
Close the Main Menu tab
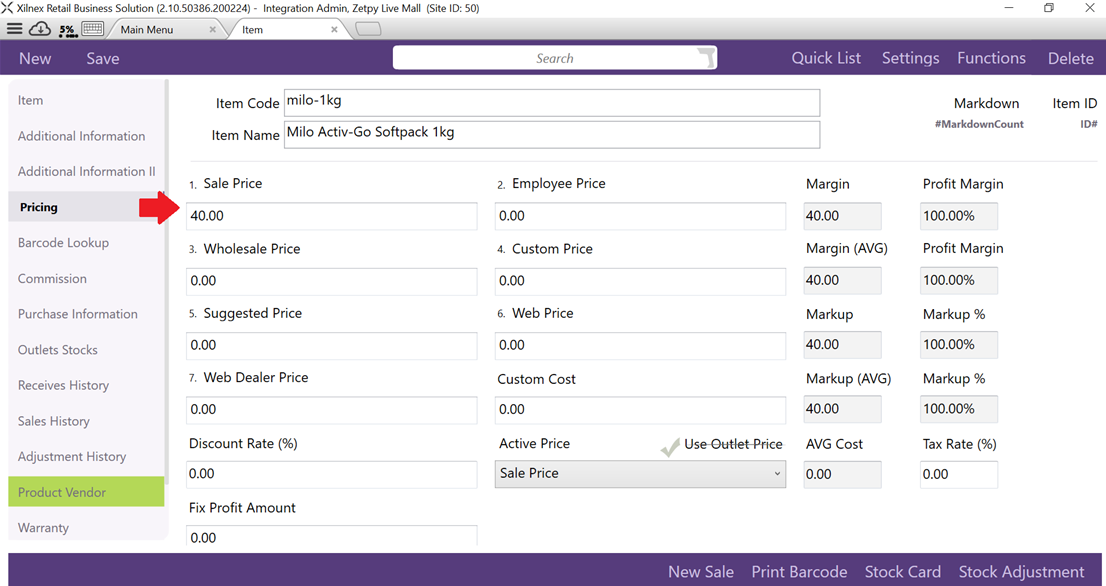tap(213, 30)
